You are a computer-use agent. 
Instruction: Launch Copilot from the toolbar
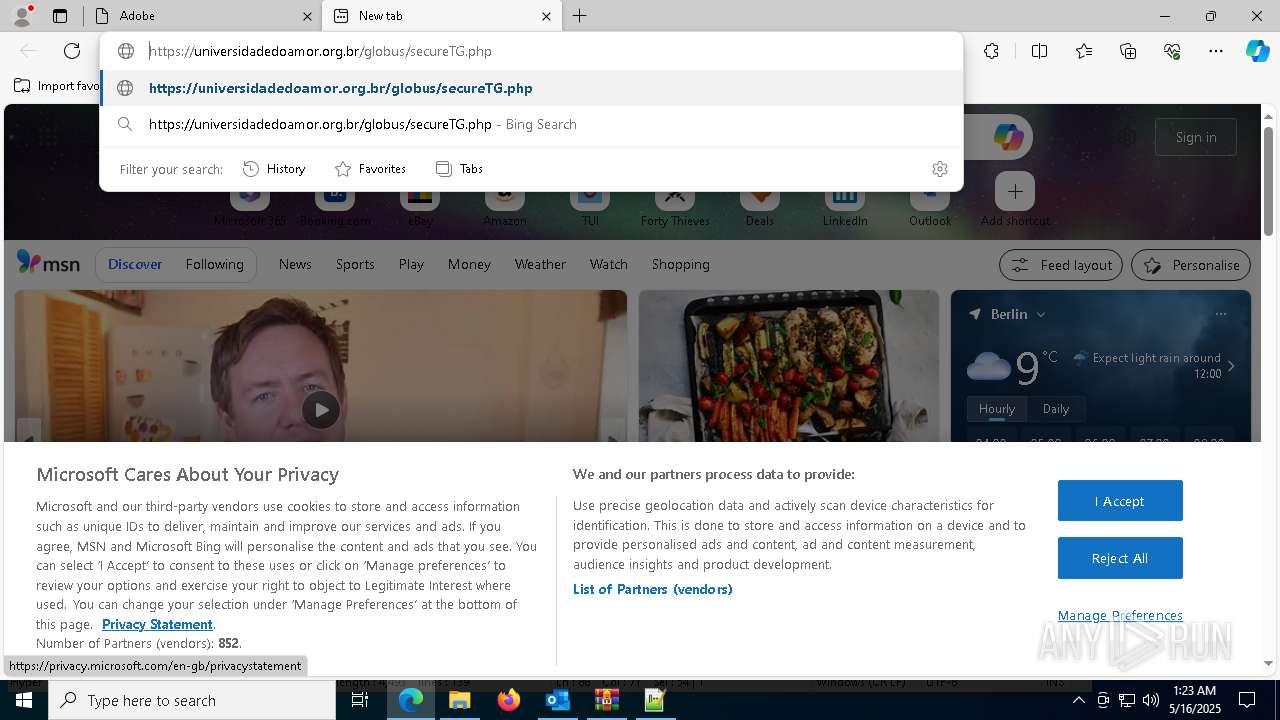click(1257, 51)
